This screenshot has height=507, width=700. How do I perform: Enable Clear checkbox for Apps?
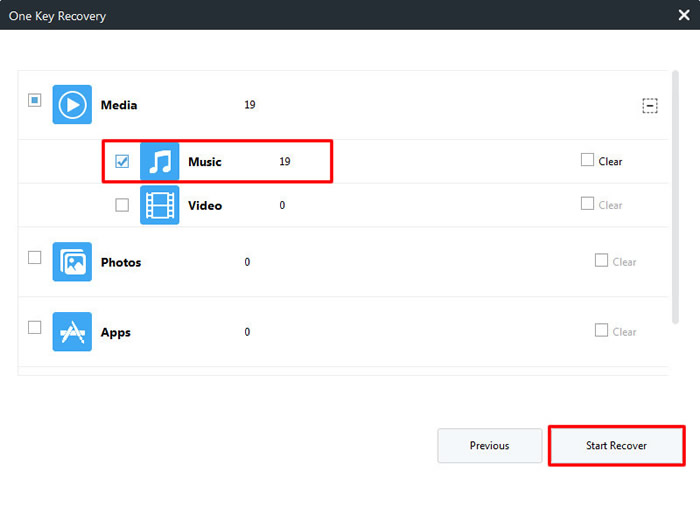pos(601,330)
